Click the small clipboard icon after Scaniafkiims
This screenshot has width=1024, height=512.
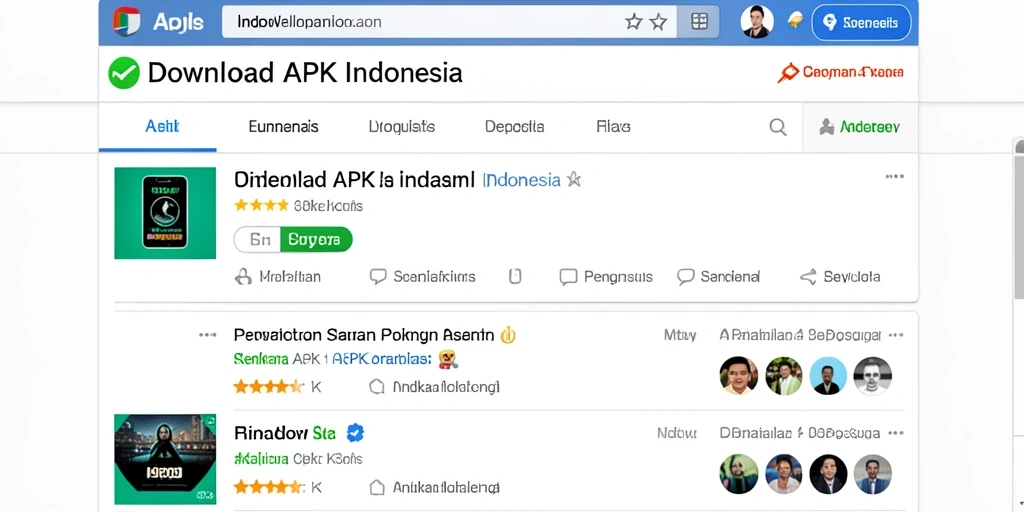click(x=515, y=277)
